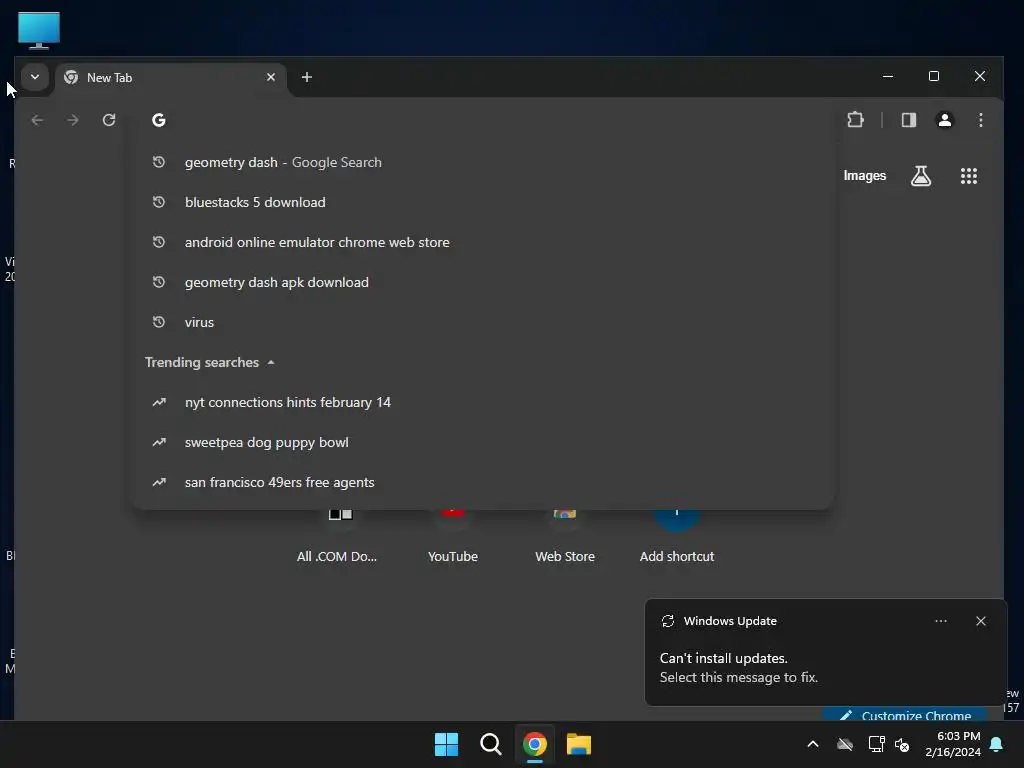1024x768 pixels.
Task: Open the Web Store shortcut
Action: 565,536
